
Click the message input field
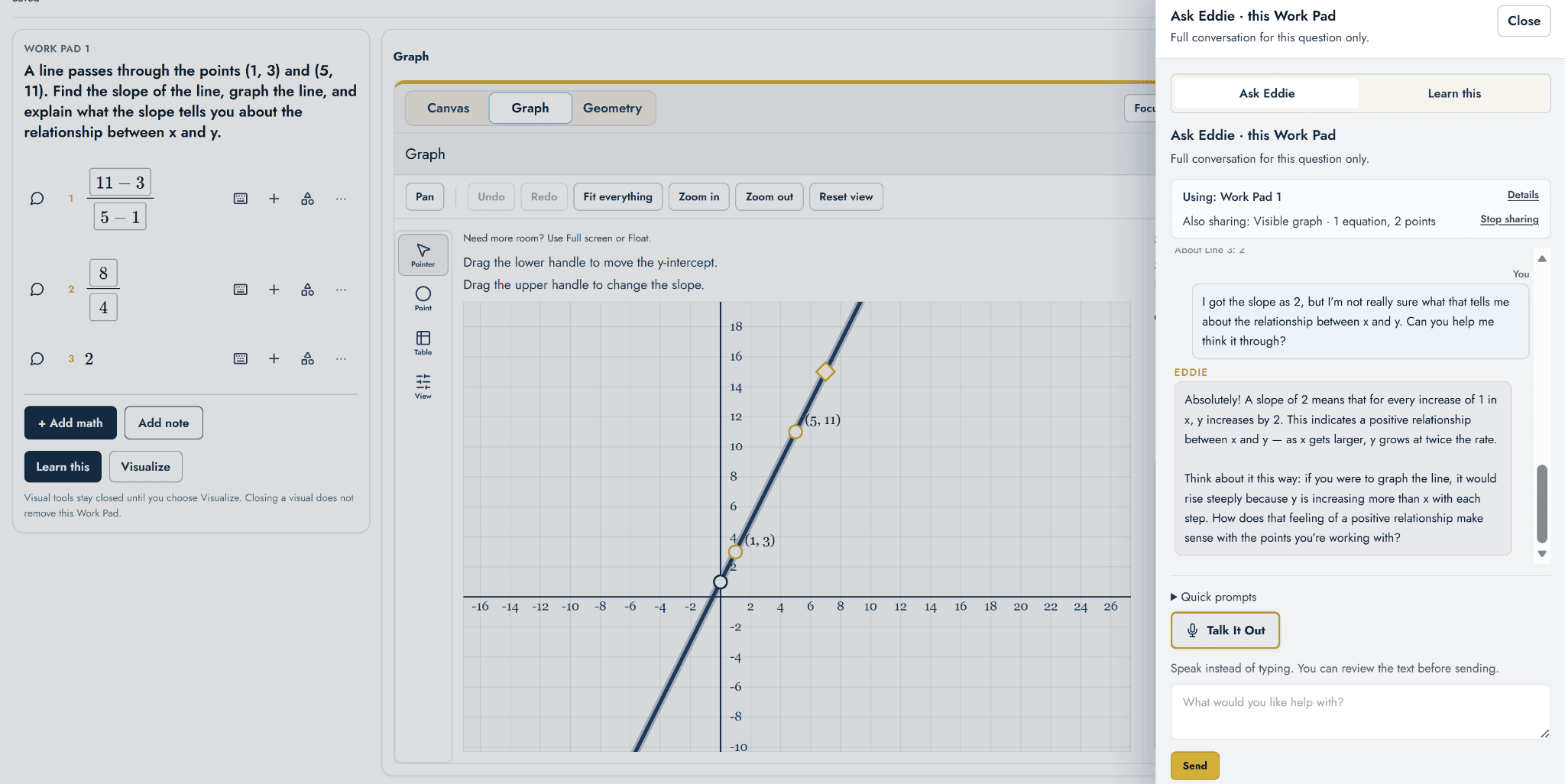pos(1360,711)
